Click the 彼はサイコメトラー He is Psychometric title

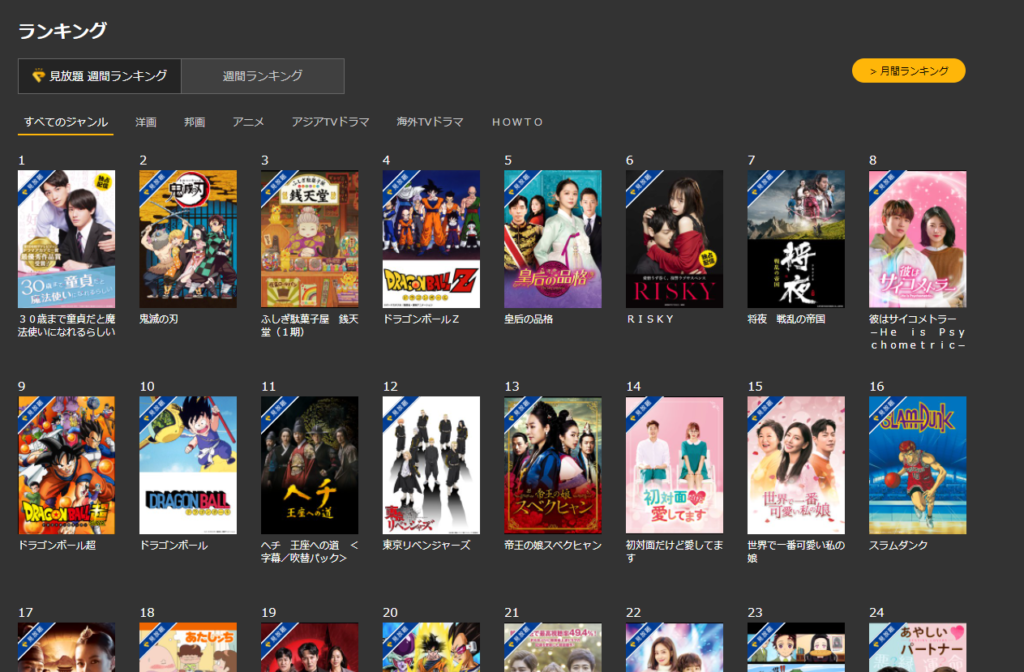[x=918, y=332]
